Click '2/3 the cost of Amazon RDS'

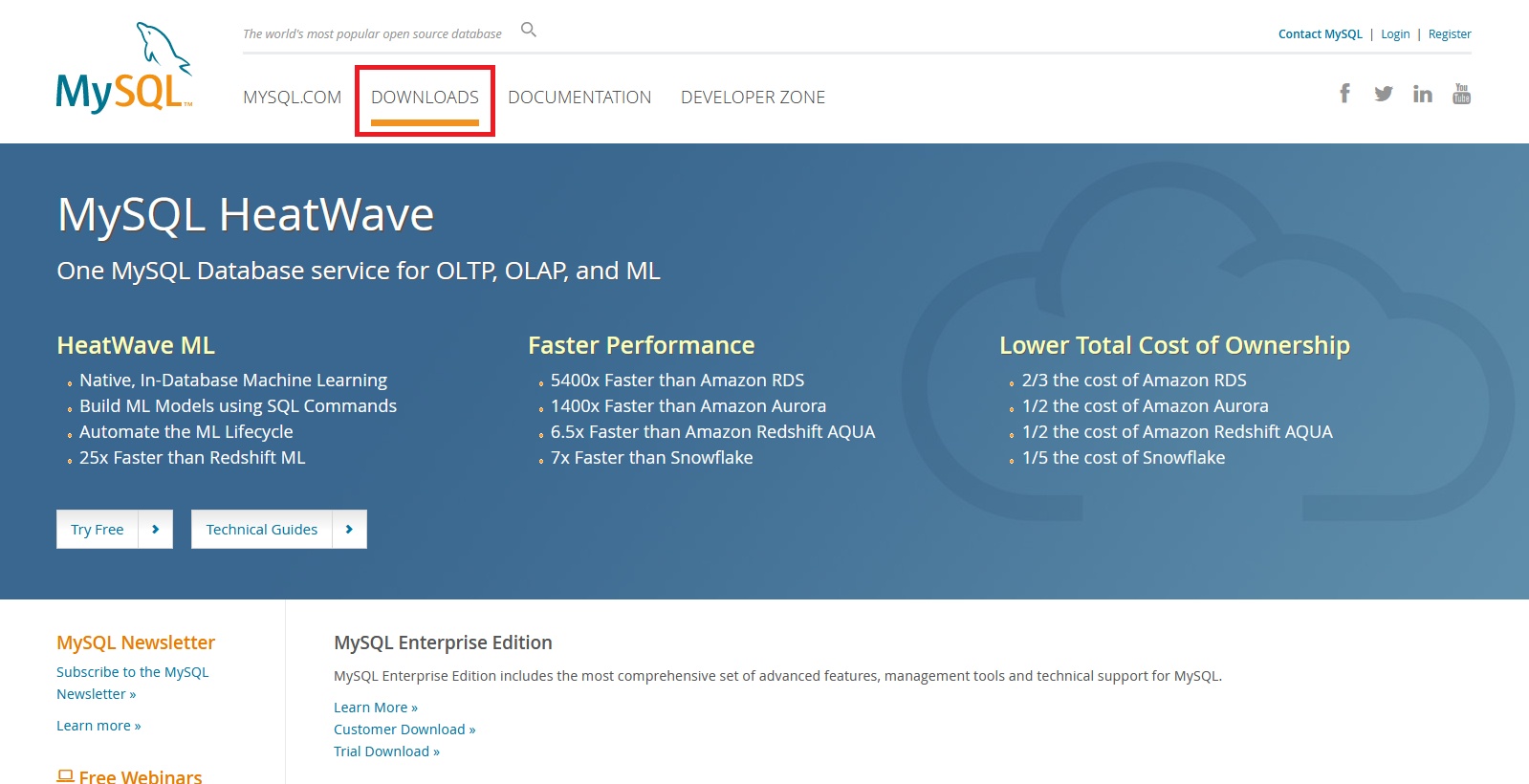1134,381
